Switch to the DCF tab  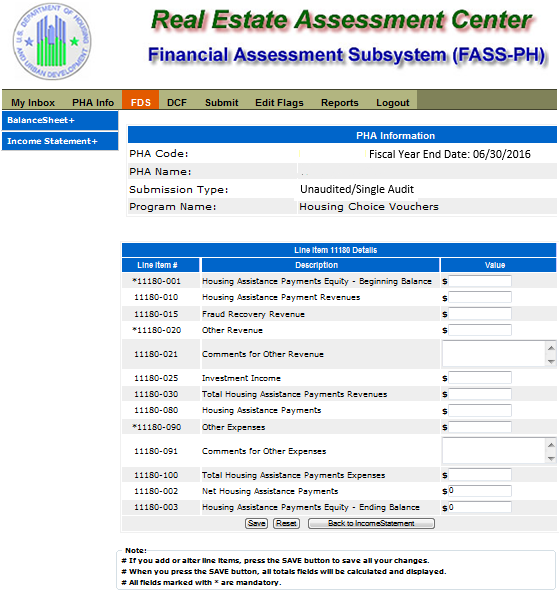(177, 102)
